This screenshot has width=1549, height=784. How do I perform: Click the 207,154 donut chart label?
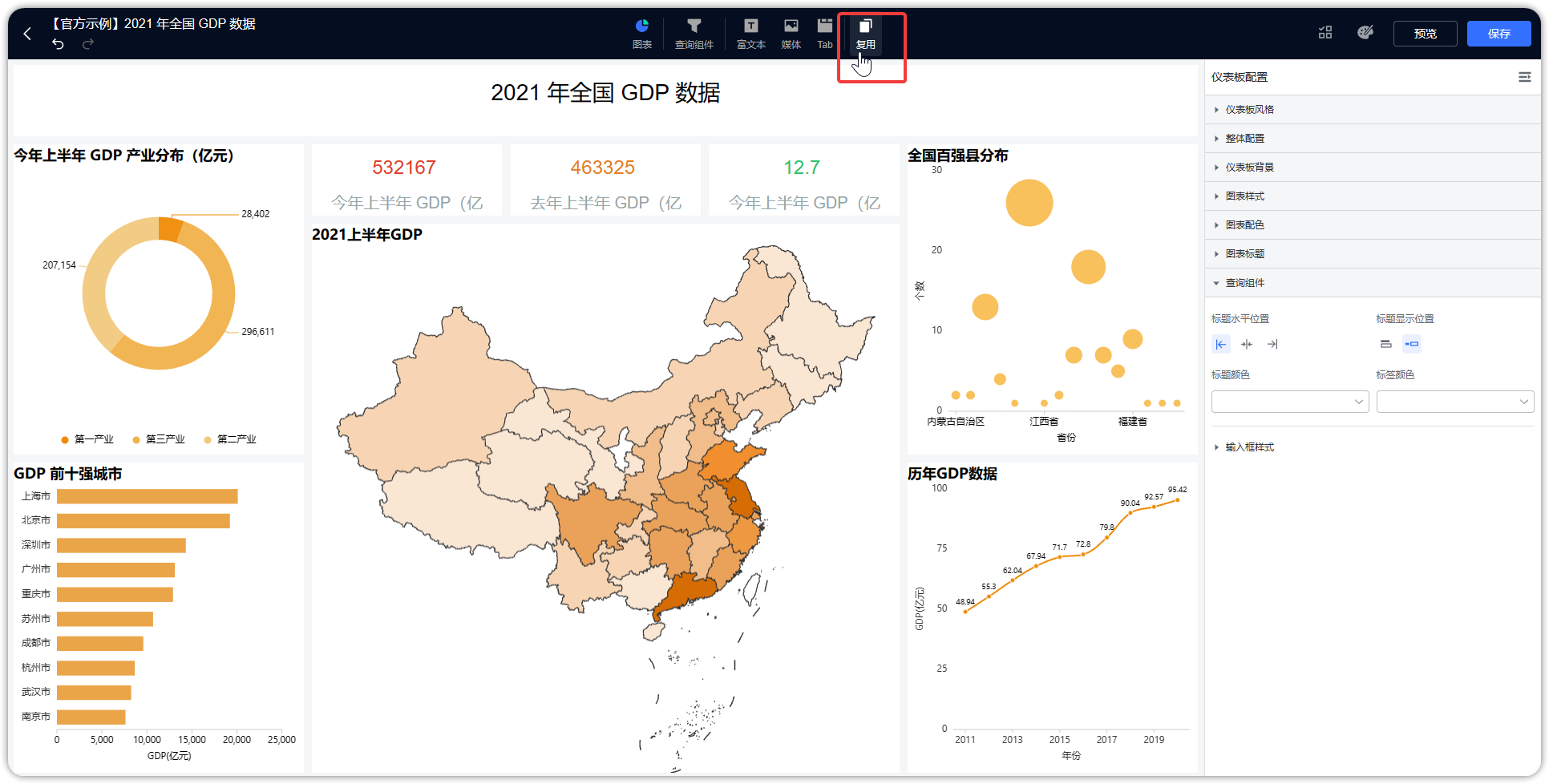59,265
